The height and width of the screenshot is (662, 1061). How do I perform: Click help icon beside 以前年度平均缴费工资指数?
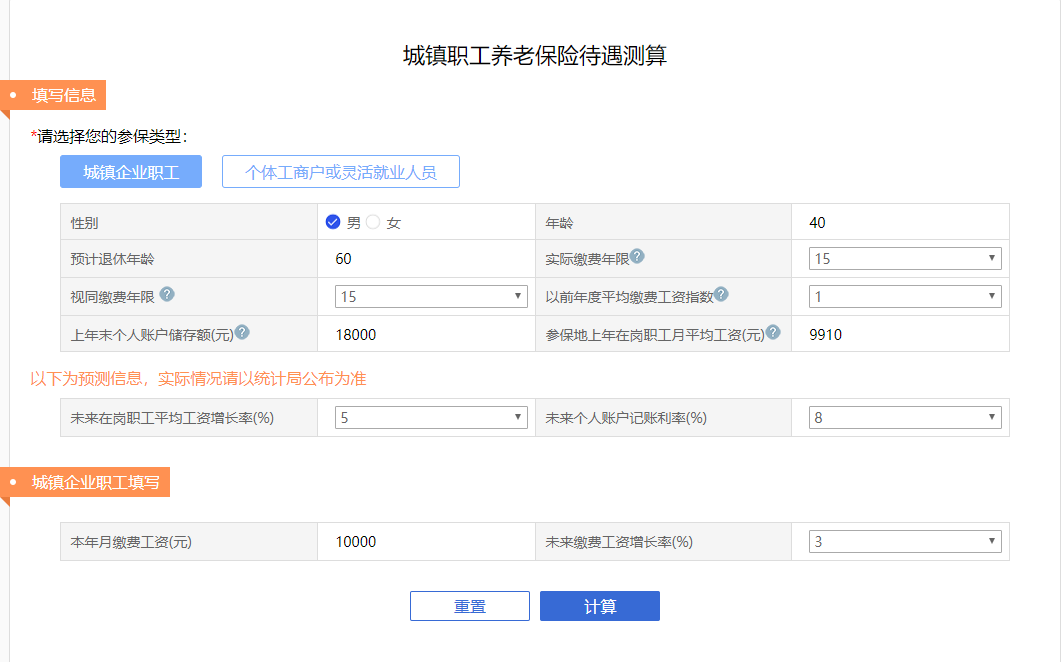721,294
